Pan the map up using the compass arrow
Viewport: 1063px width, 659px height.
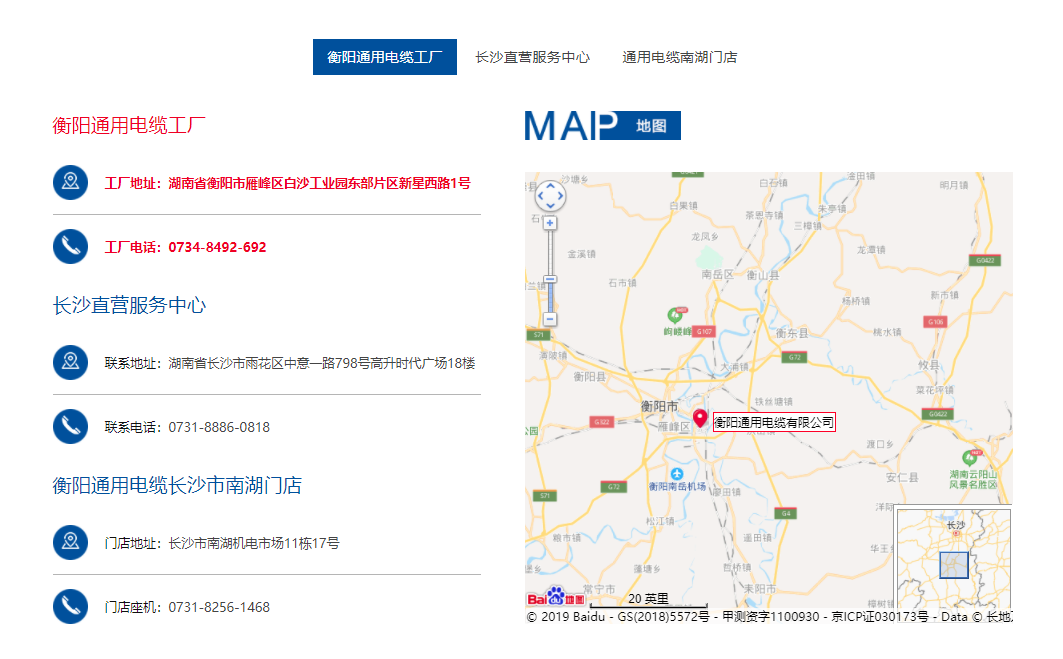pyautogui.click(x=549, y=186)
